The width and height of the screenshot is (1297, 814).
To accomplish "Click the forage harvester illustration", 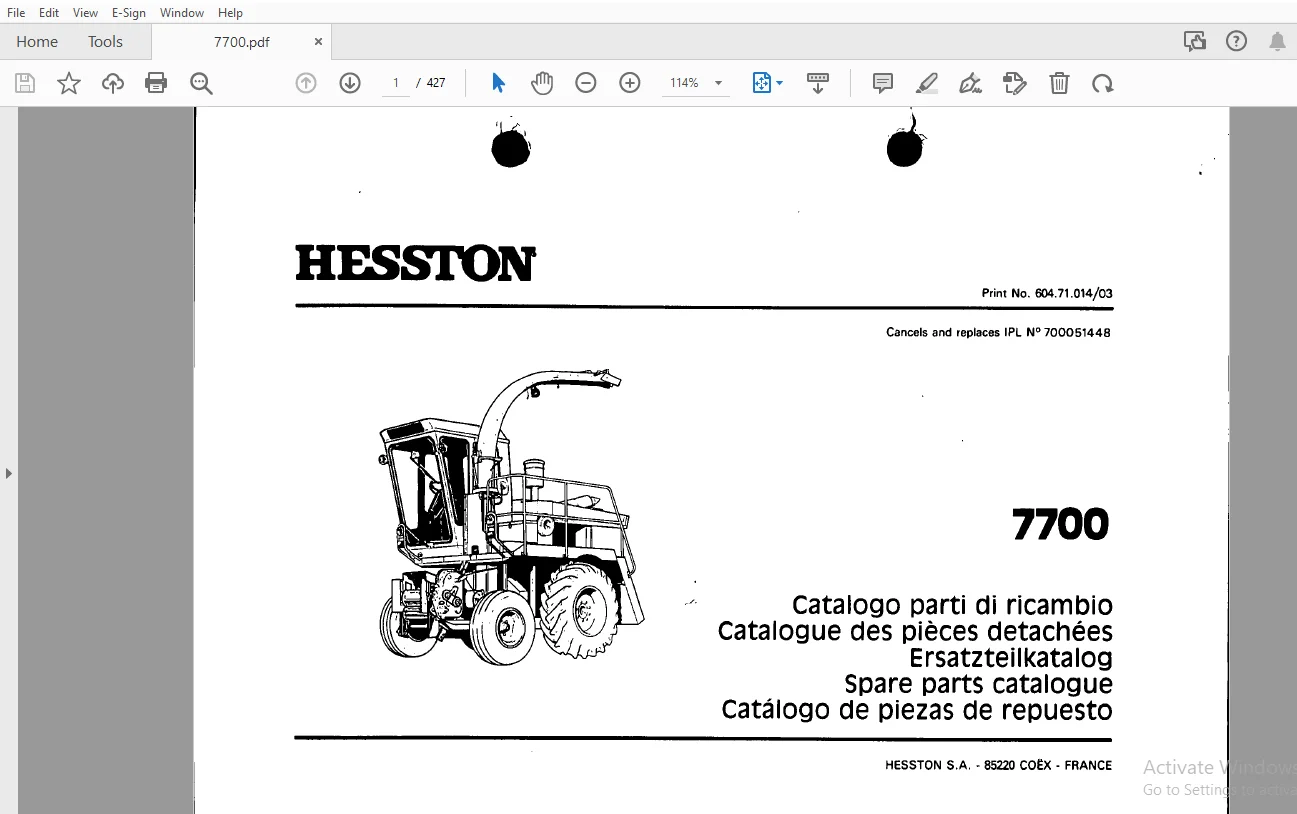I will click(x=511, y=517).
